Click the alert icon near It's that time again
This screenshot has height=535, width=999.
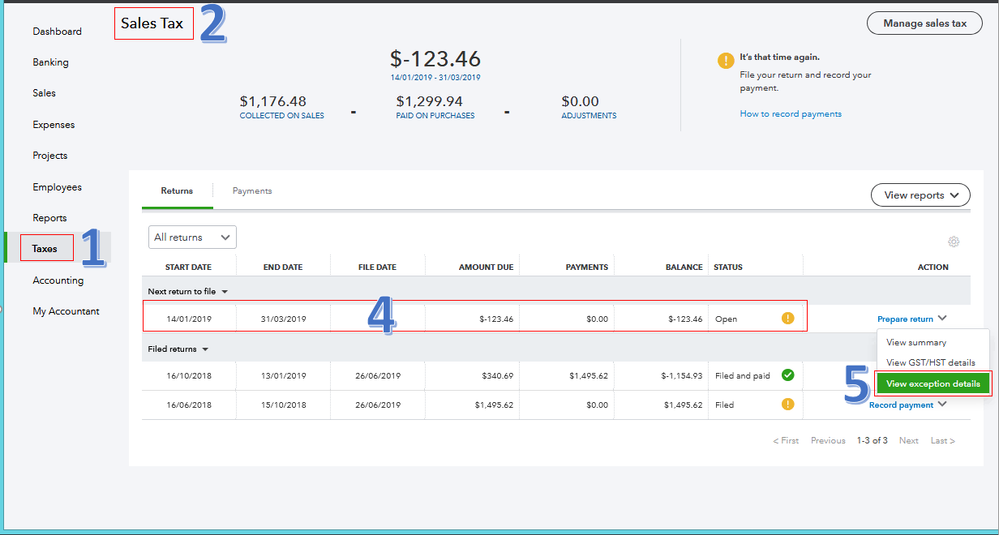pos(726,61)
